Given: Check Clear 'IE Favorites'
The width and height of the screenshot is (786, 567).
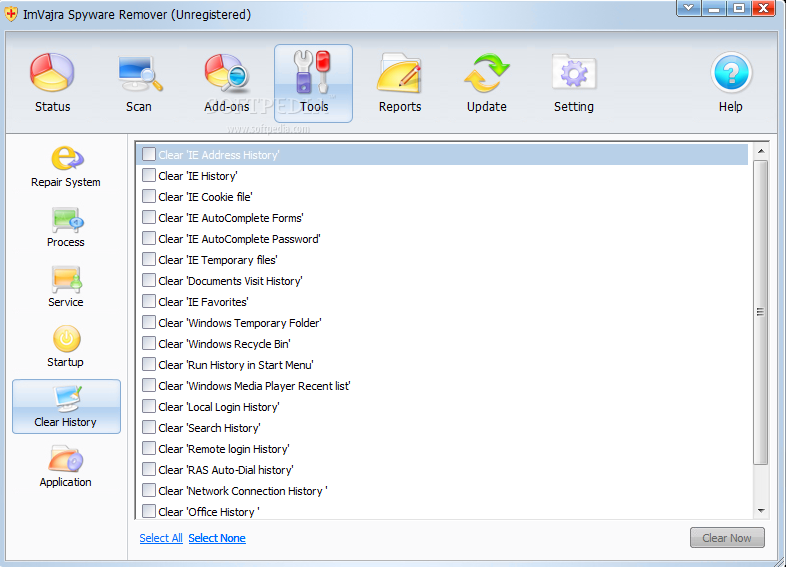Looking at the screenshot, I should 148,301.
